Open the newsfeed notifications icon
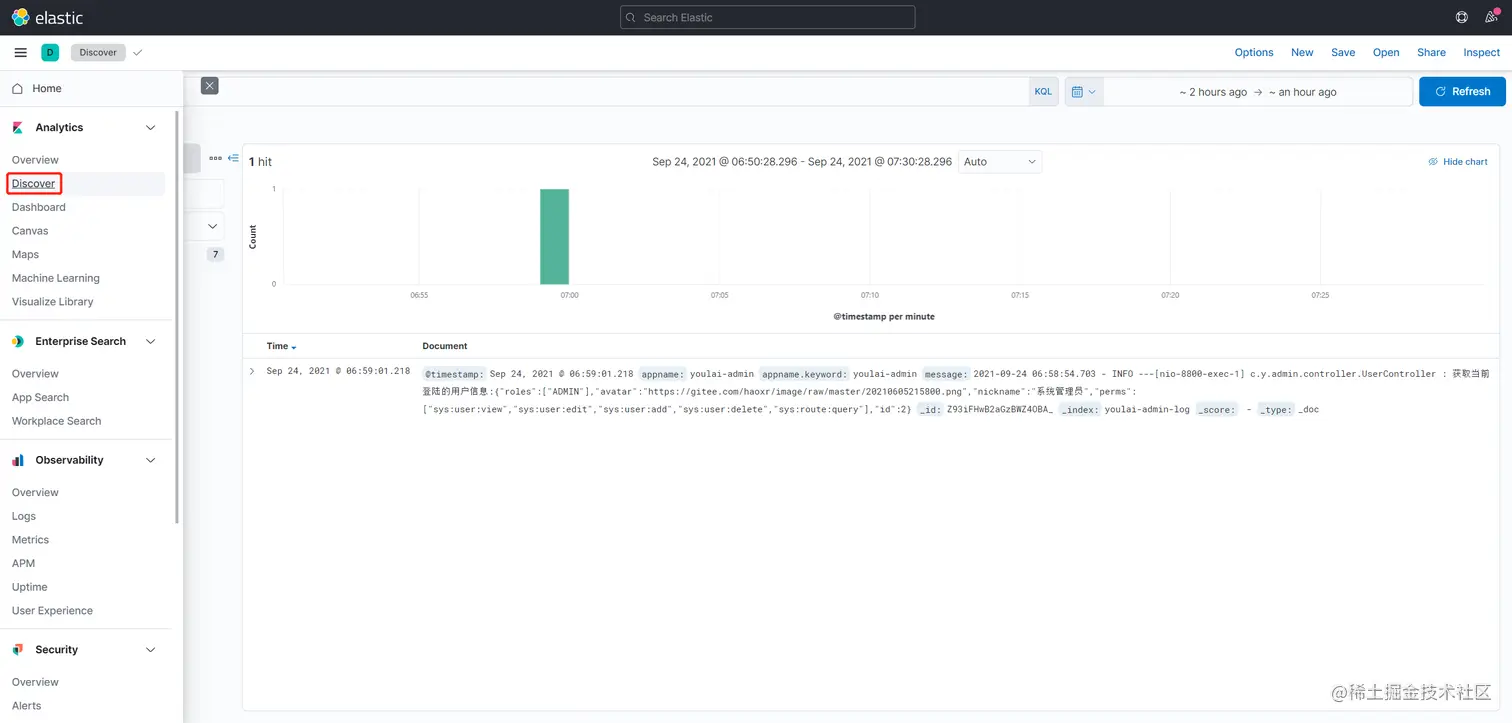 click(x=1491, y=17)
